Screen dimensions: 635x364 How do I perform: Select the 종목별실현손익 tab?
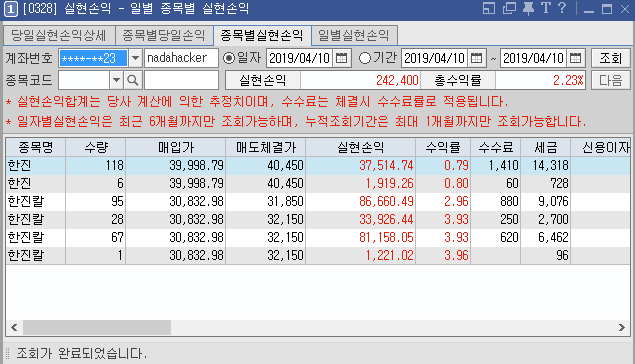pyautogui.click(x=262, y=35)
